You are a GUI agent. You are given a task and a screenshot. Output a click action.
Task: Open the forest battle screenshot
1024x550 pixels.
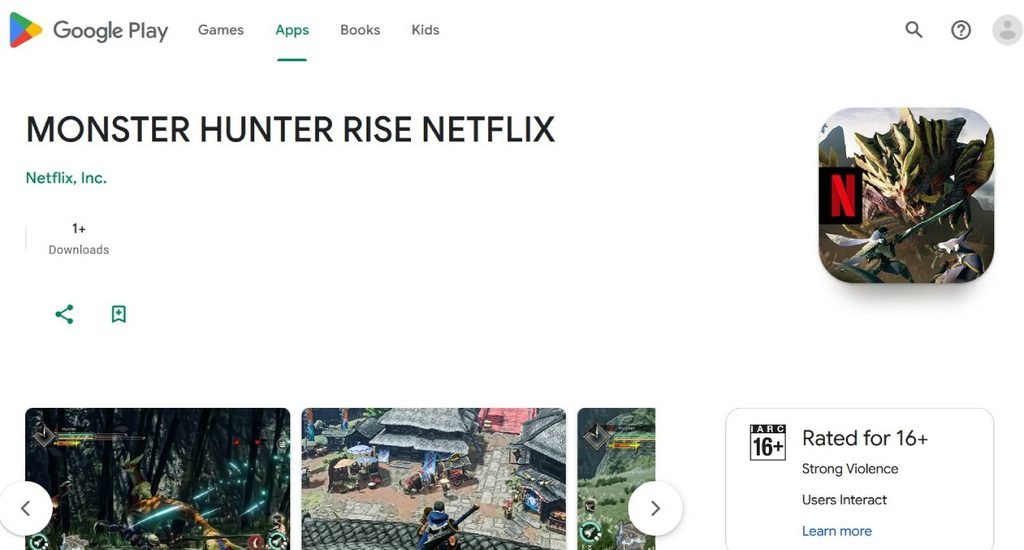click(157, 479)
